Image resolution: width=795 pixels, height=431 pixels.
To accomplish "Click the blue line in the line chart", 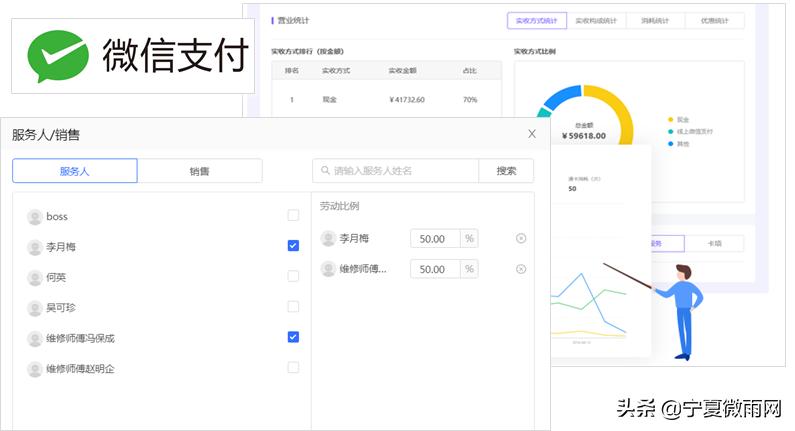I will click(593, 297).
